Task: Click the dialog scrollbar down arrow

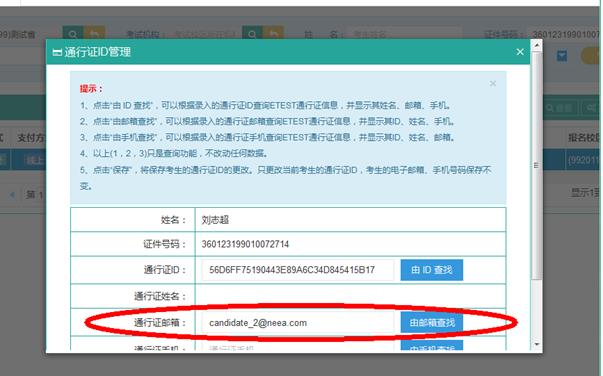Action: pos(537,344)
